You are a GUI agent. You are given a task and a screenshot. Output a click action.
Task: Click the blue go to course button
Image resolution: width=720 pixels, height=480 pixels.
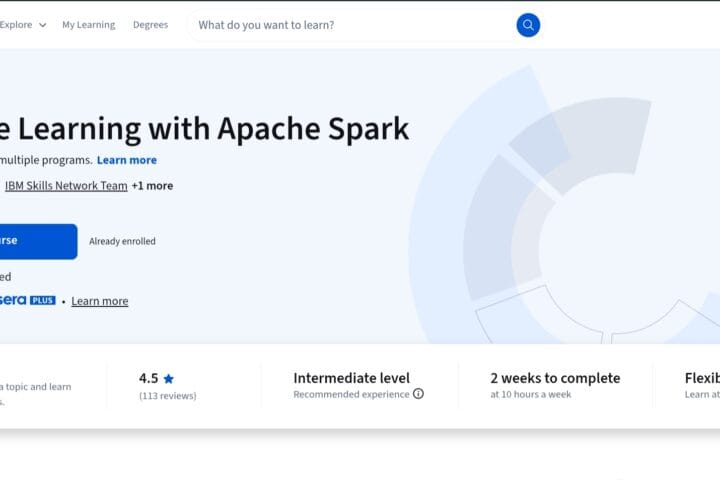pos(39,241)
